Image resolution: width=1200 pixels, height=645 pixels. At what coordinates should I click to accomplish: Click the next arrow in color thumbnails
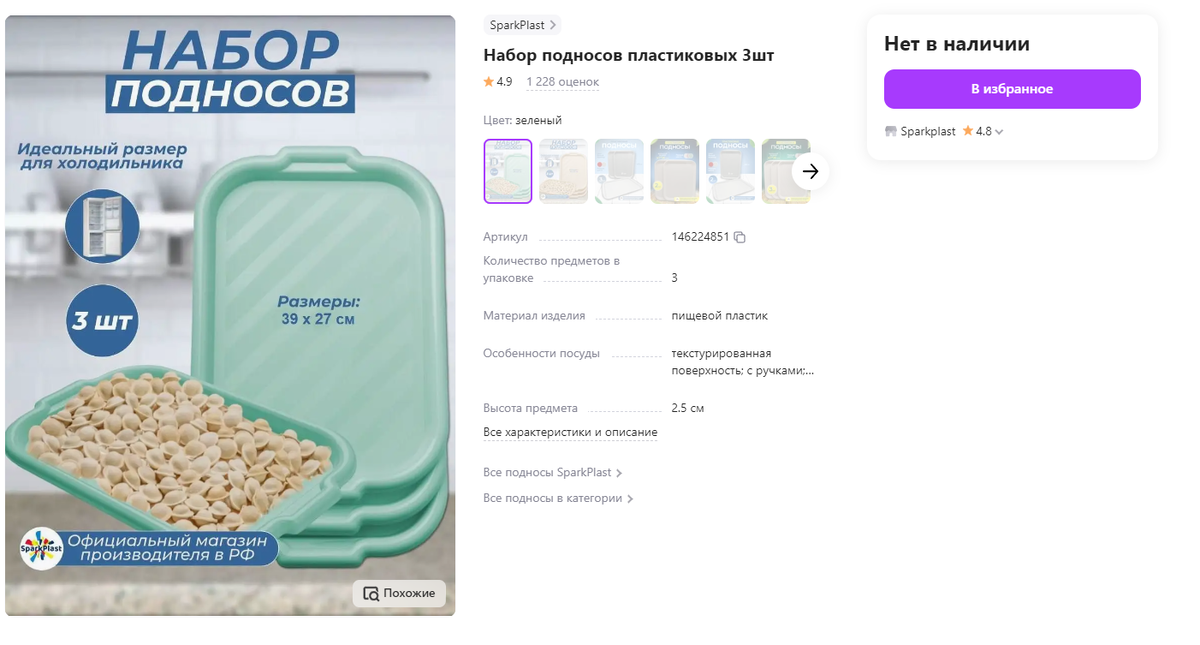pyautogui.click(x=810, y=171)
